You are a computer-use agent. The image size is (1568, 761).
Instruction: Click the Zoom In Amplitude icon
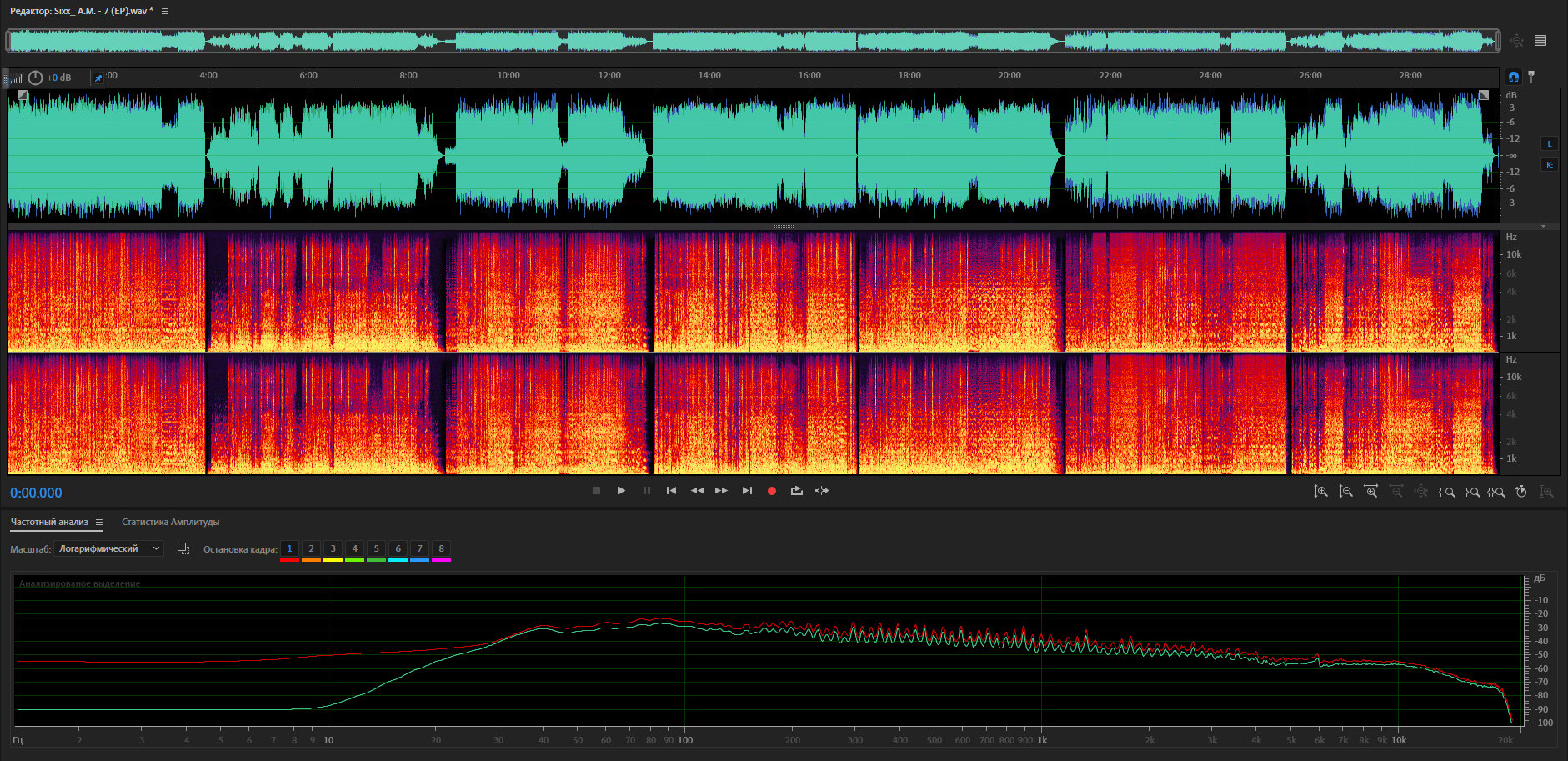[1320, 492]
